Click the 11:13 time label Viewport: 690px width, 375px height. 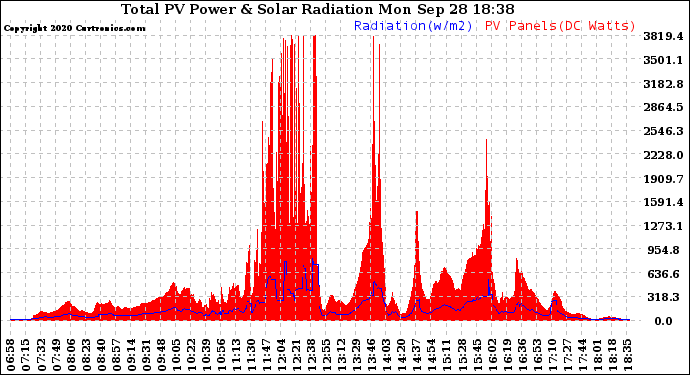pos(236,355)
